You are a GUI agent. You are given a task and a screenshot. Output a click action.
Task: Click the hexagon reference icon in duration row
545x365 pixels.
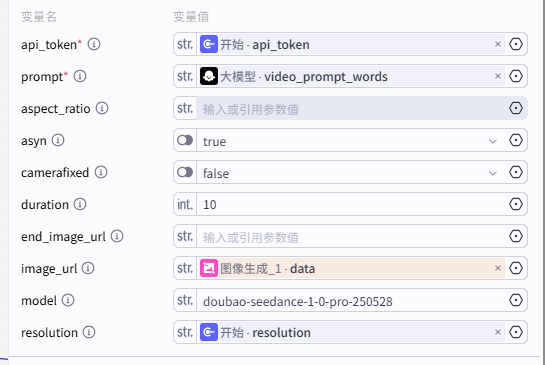click(516, 204)
